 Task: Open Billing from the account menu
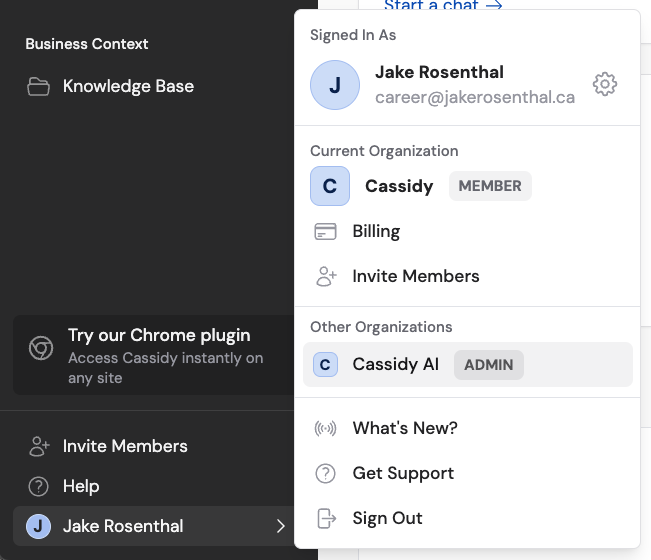tap(467, 232)
